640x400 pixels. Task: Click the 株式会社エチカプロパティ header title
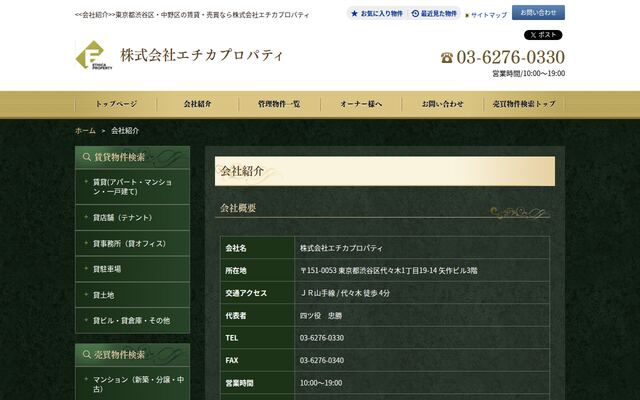[x=201, y=55]
